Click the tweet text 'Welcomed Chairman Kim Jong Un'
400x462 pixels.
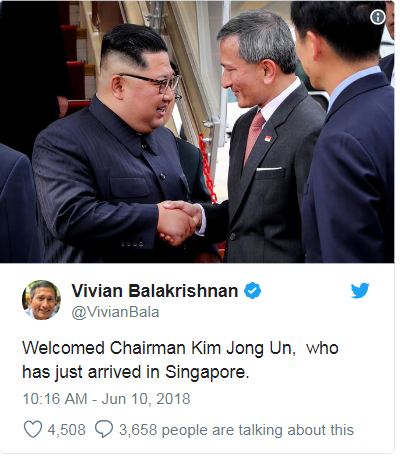[159, 348]
